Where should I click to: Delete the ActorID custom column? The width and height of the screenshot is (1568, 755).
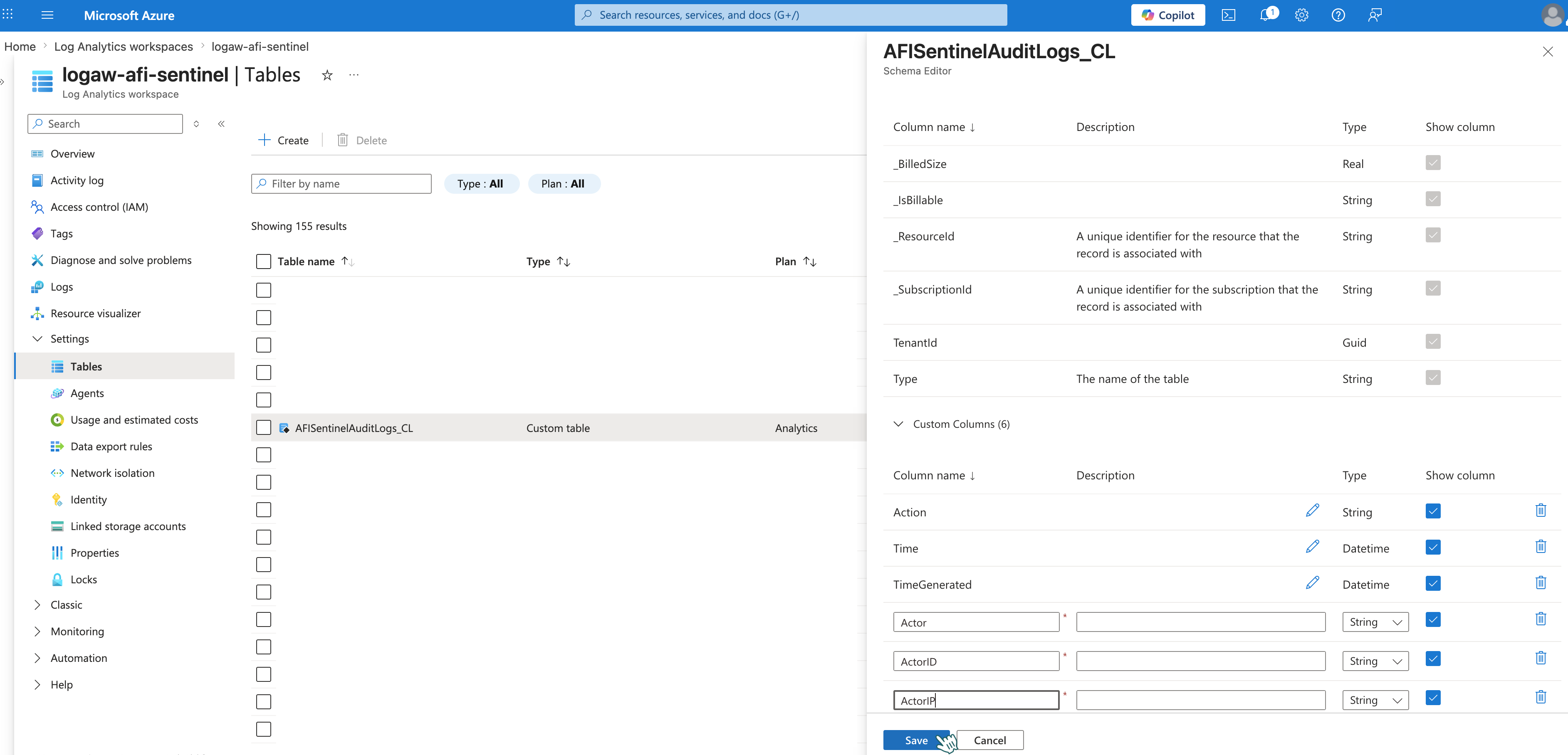click(1541, 658)
